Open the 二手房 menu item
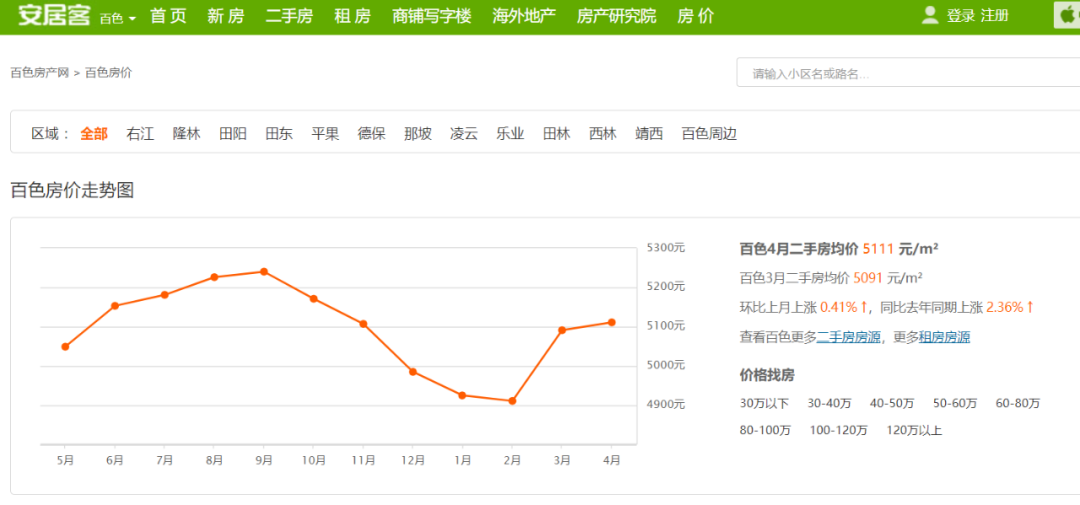This screenshot has height=505, width=1080. 289,16
